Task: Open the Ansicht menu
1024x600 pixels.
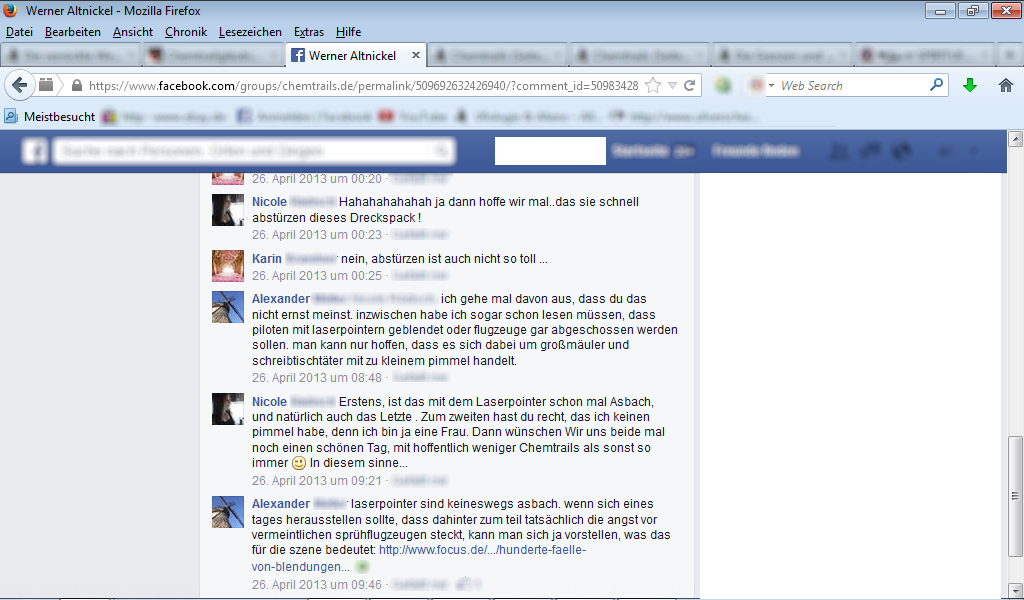Action: pos(133,32)
